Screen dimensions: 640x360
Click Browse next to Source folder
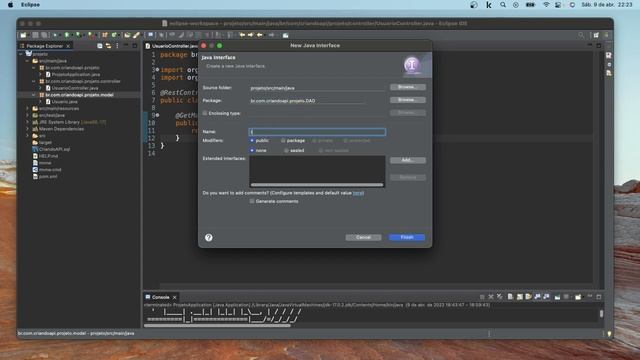tap(407, 87)
